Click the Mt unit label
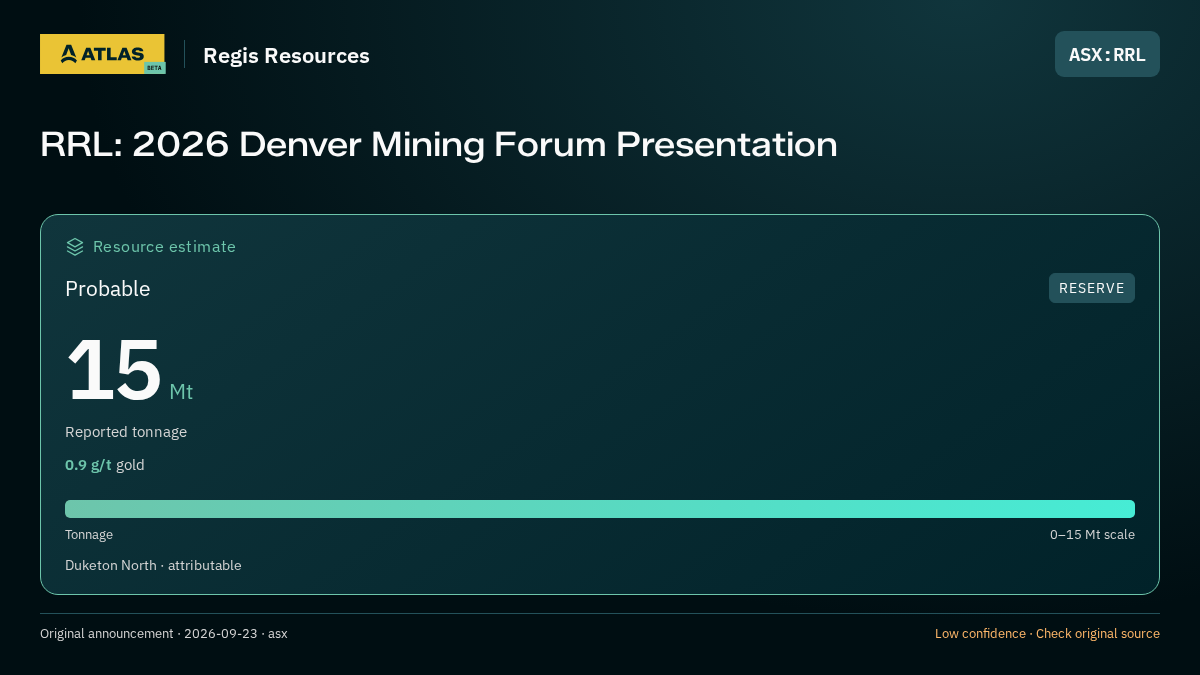The image size is (1200, 675). (181, 392)
